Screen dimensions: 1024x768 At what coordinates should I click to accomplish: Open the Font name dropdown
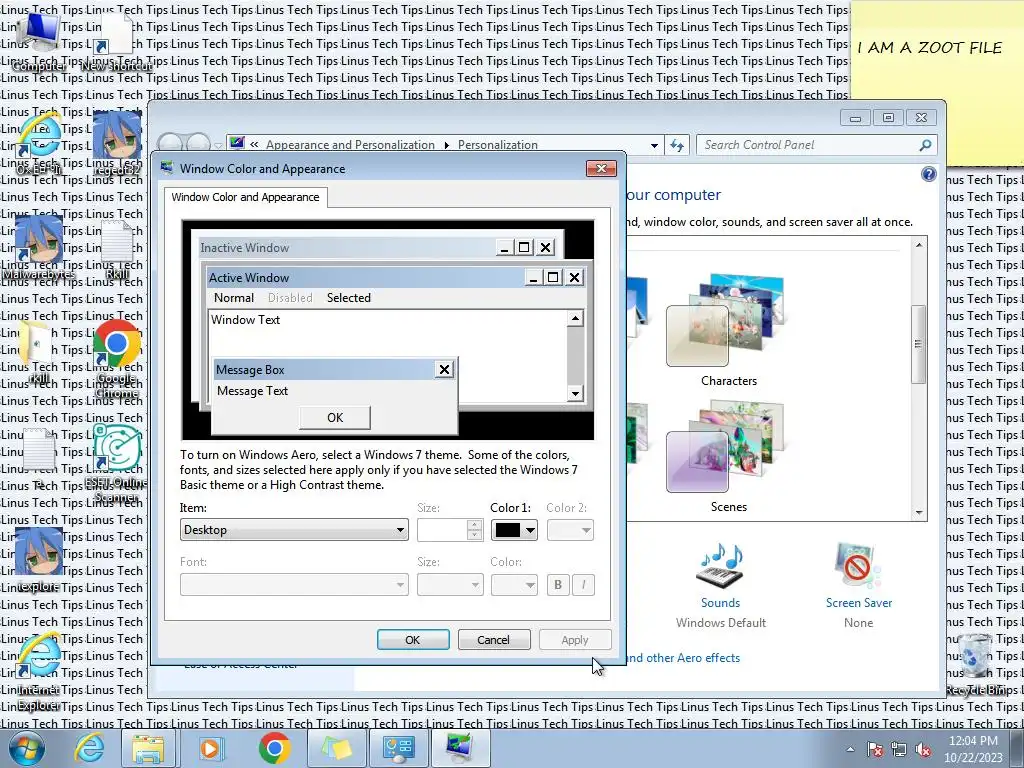pos(294,584)
